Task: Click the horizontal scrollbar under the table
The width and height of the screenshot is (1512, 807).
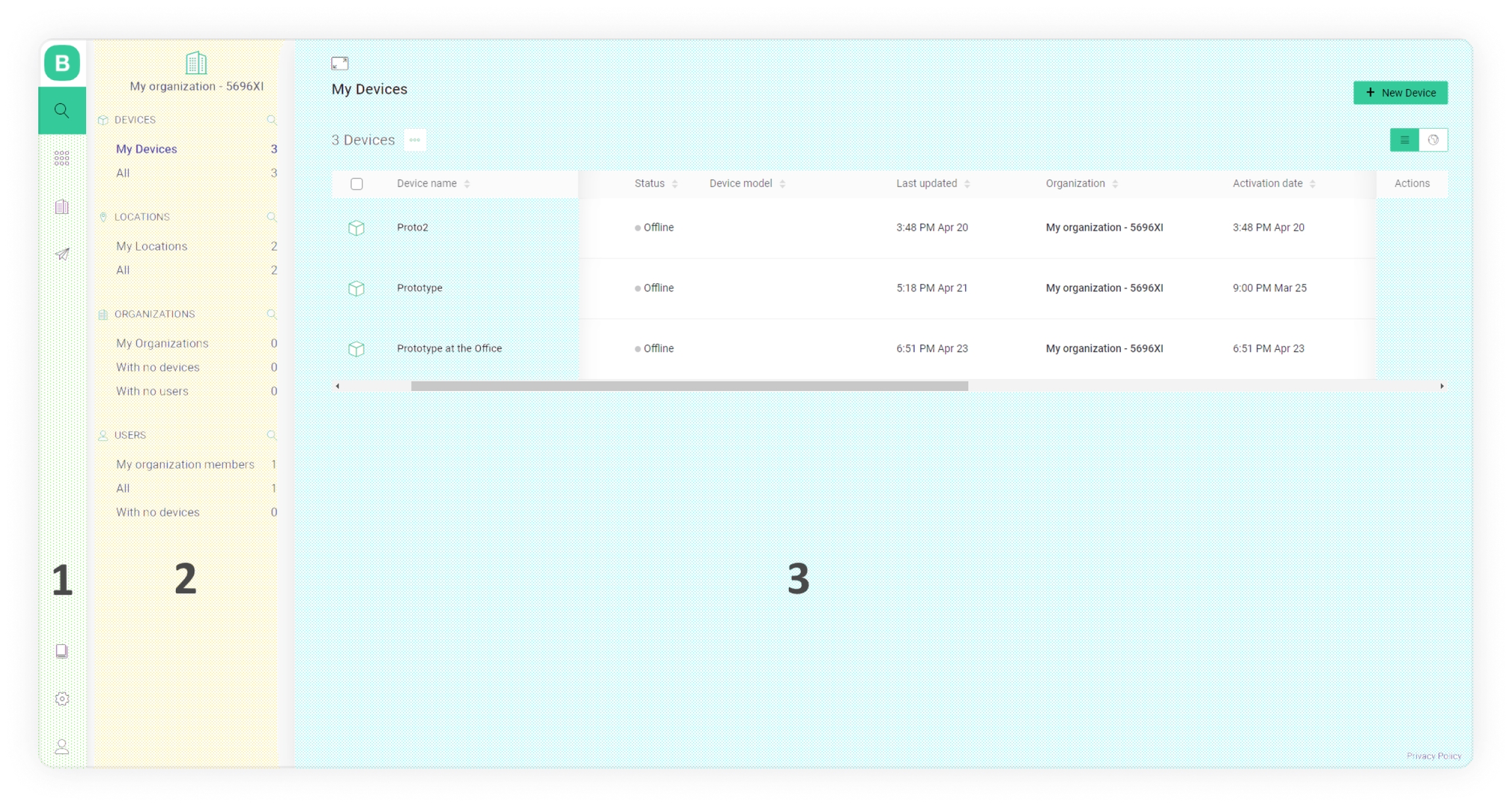Action: click(x=689, y=386)
